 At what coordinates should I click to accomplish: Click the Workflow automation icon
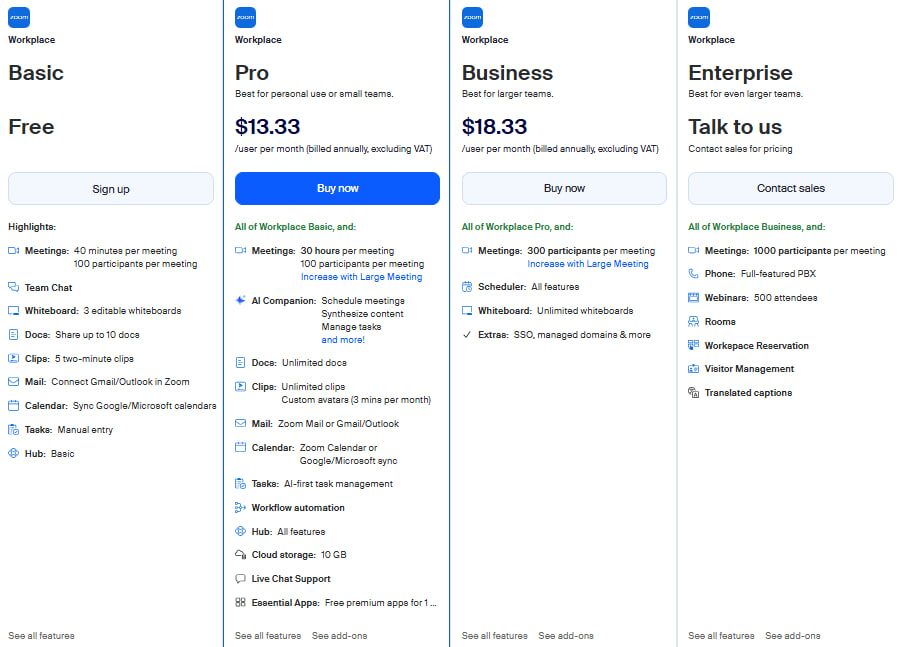pos(240,508)
